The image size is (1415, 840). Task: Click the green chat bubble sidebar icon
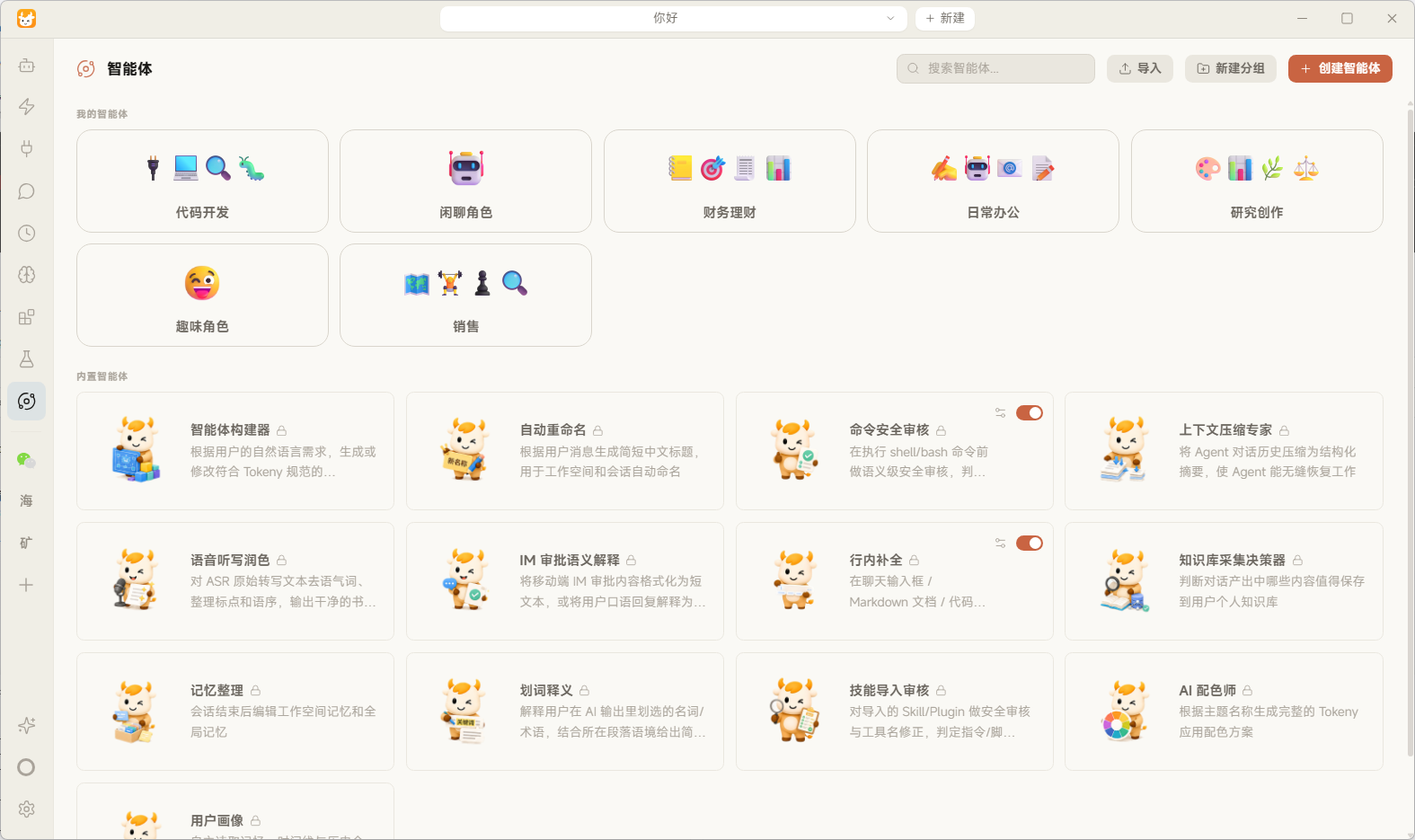coord(27,460)
